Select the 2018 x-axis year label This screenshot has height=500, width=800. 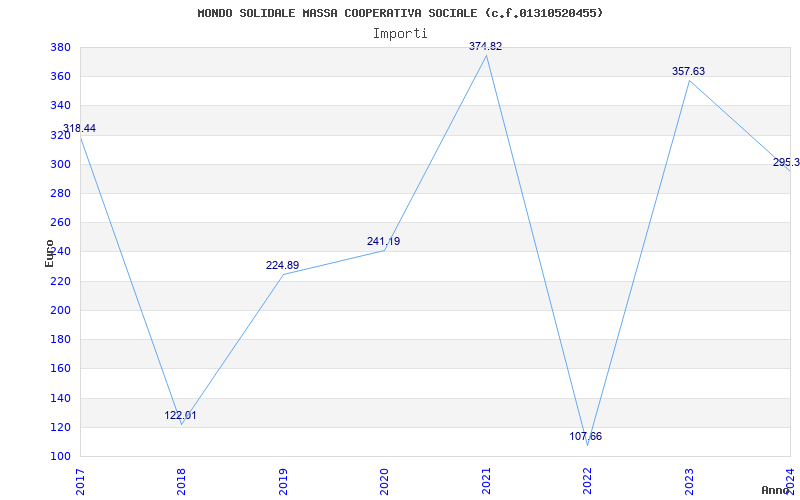[x=182, y=482]
